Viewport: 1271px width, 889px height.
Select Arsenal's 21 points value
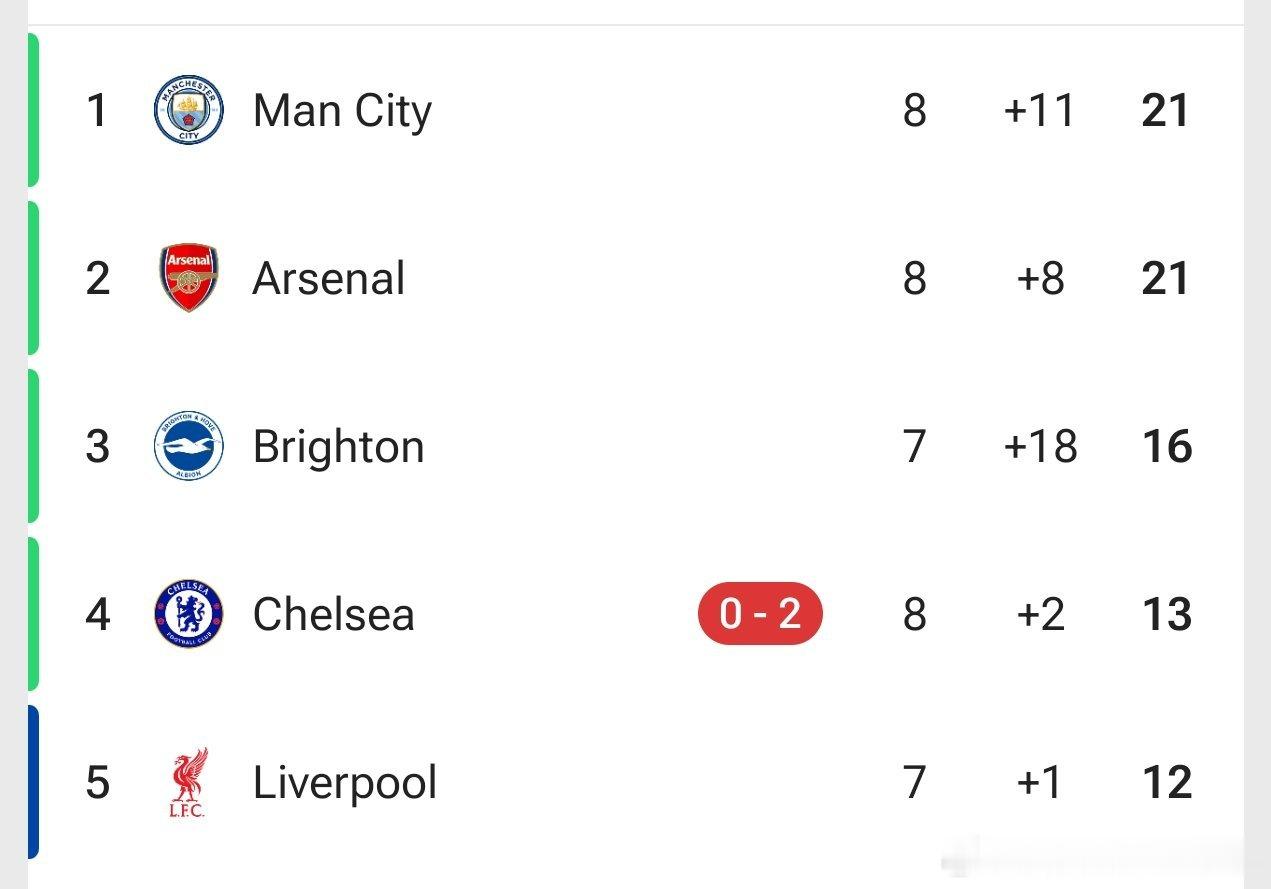pyautogui.click(x=1166, y=278)
